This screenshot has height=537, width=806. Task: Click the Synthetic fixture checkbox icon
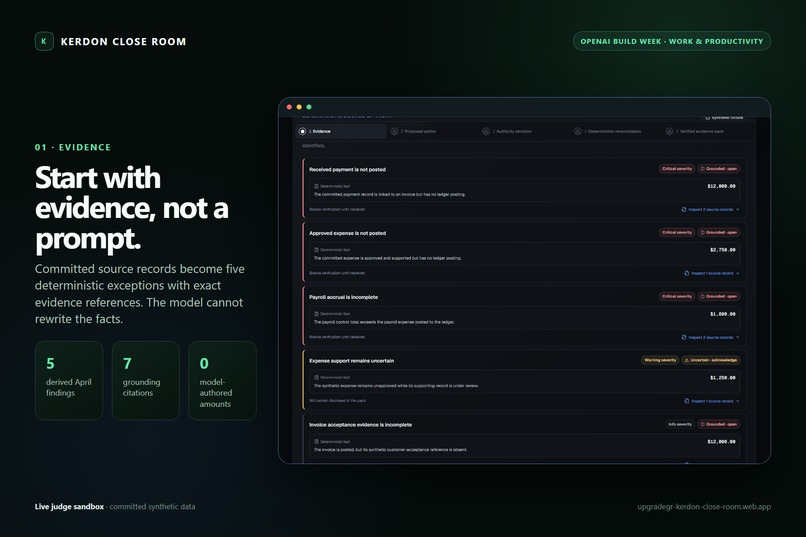pos(707,118)
